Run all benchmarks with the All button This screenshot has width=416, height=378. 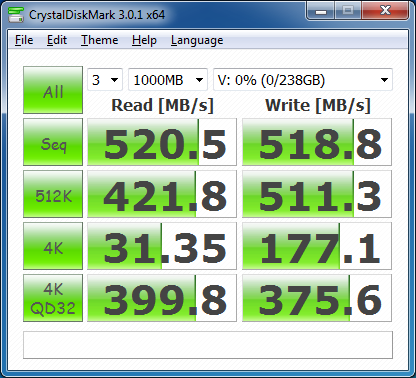(x=53, y=90)
